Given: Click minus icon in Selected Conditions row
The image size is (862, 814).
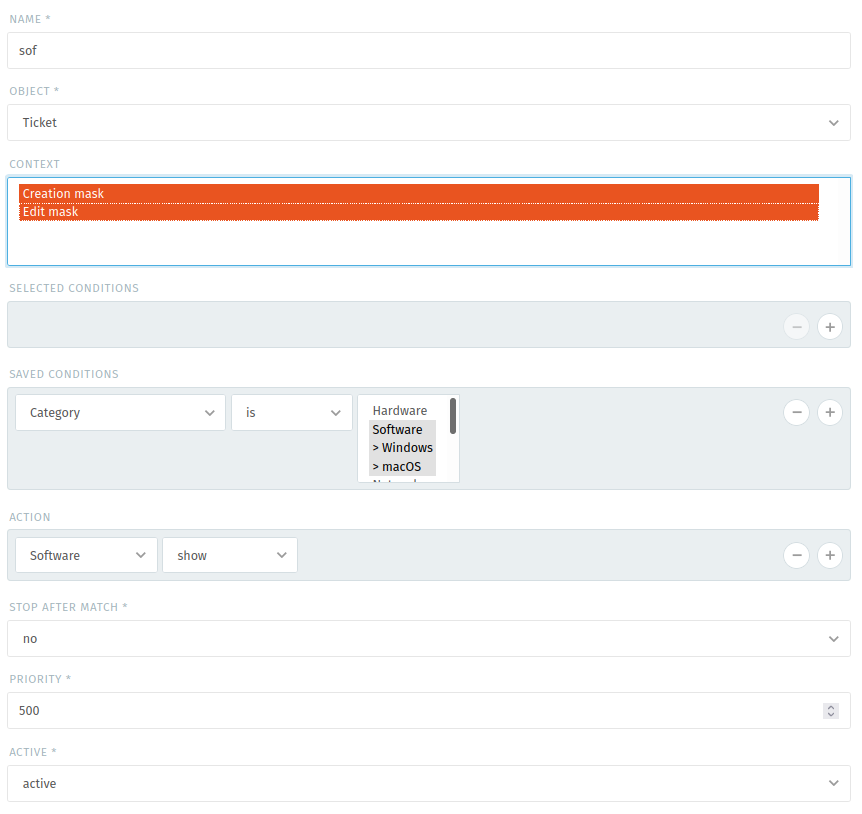Looking at the screenshot, I should click(x=796, y=326).
